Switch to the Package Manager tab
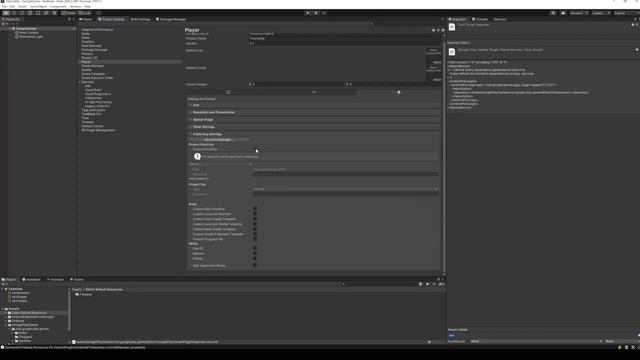 (171, 19)
